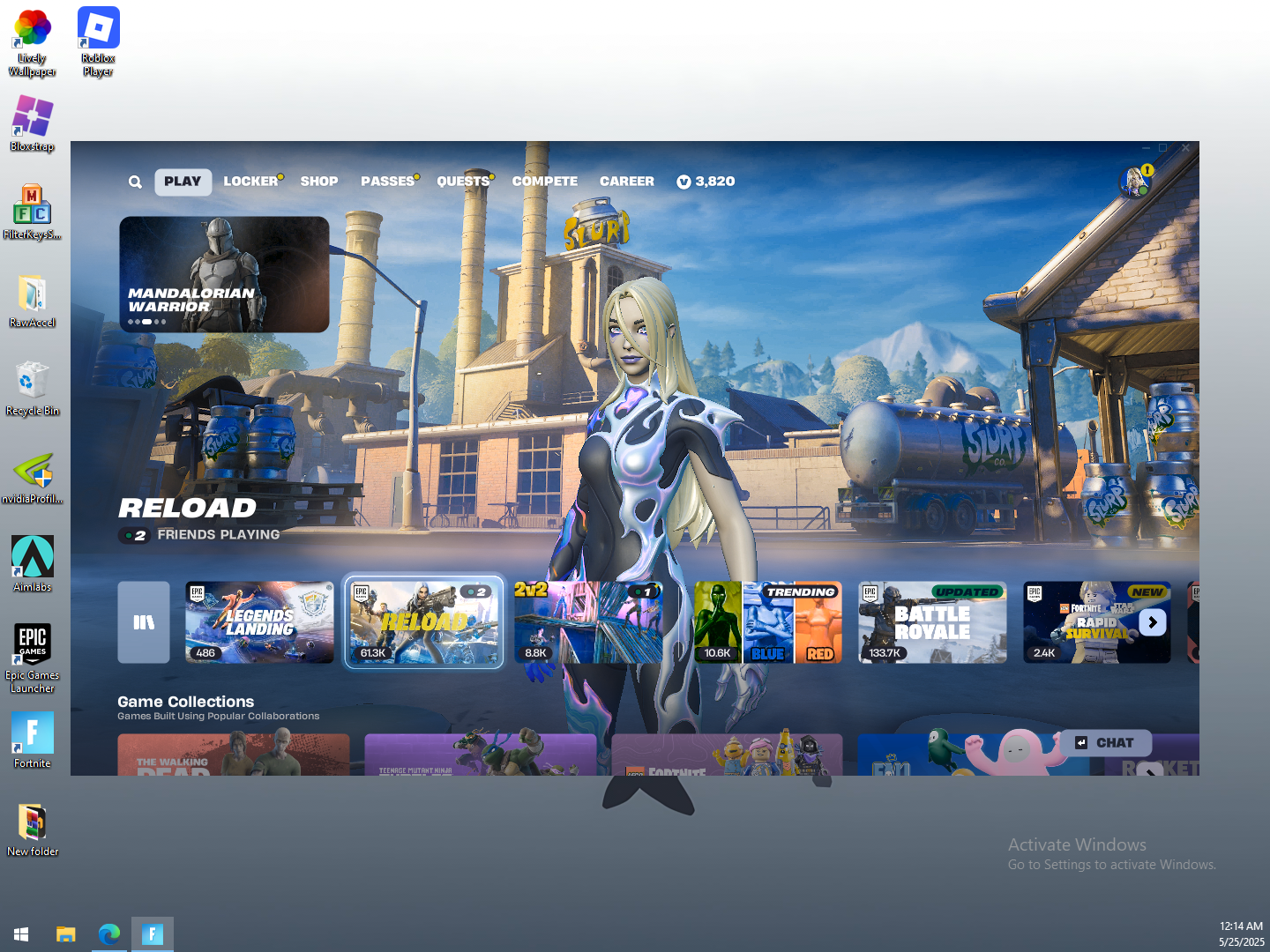Open File Explorer from the taskbar
Screen dimensions: 1270x952
click(x=66, y=934)
